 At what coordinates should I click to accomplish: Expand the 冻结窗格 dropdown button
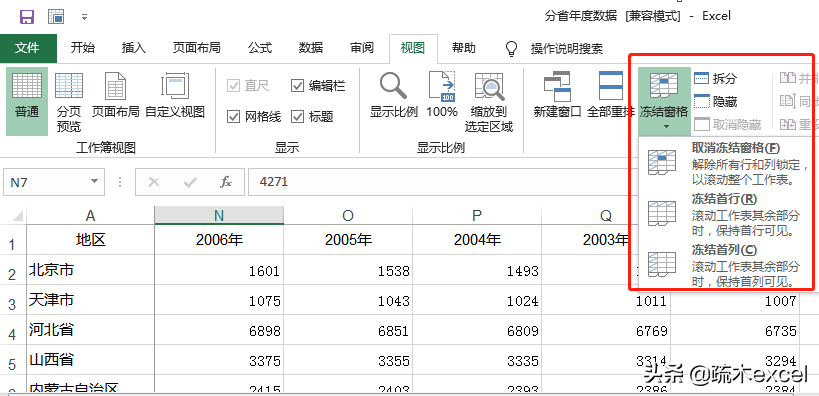pos(663,101)
